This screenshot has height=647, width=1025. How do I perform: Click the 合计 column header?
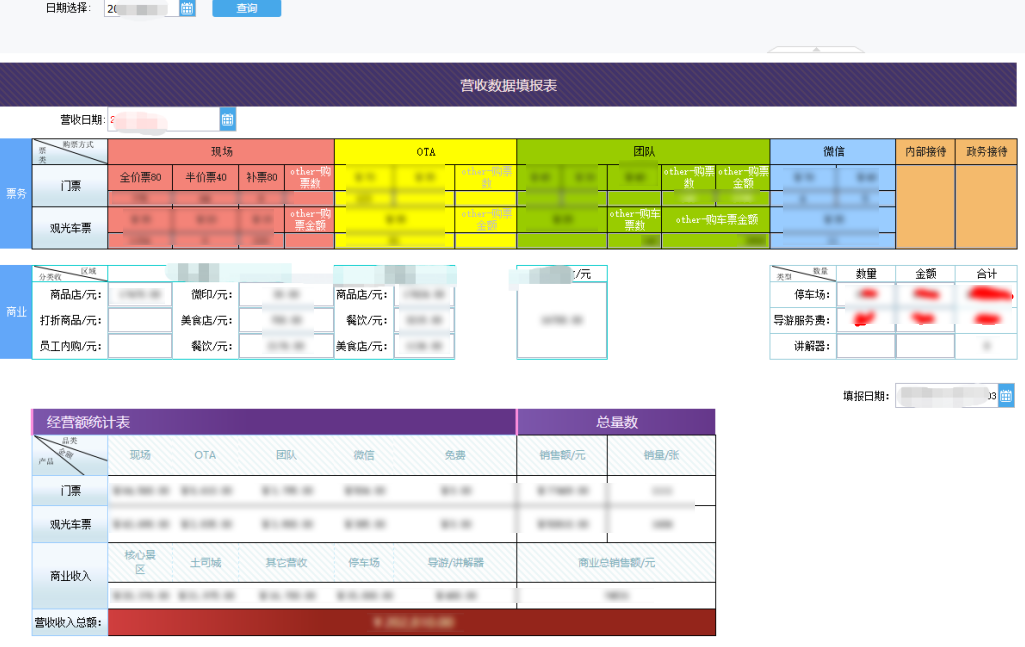click(986, 274)
